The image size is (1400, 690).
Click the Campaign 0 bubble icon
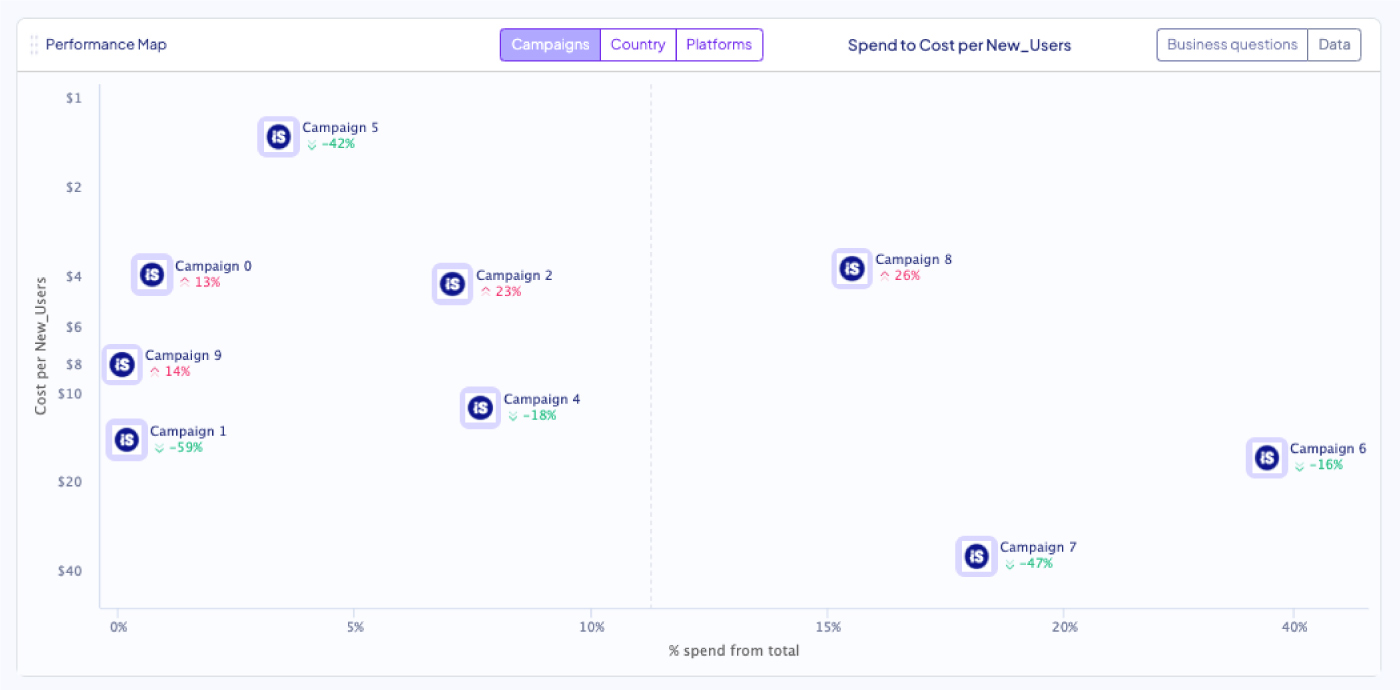(x=152, y=274)
